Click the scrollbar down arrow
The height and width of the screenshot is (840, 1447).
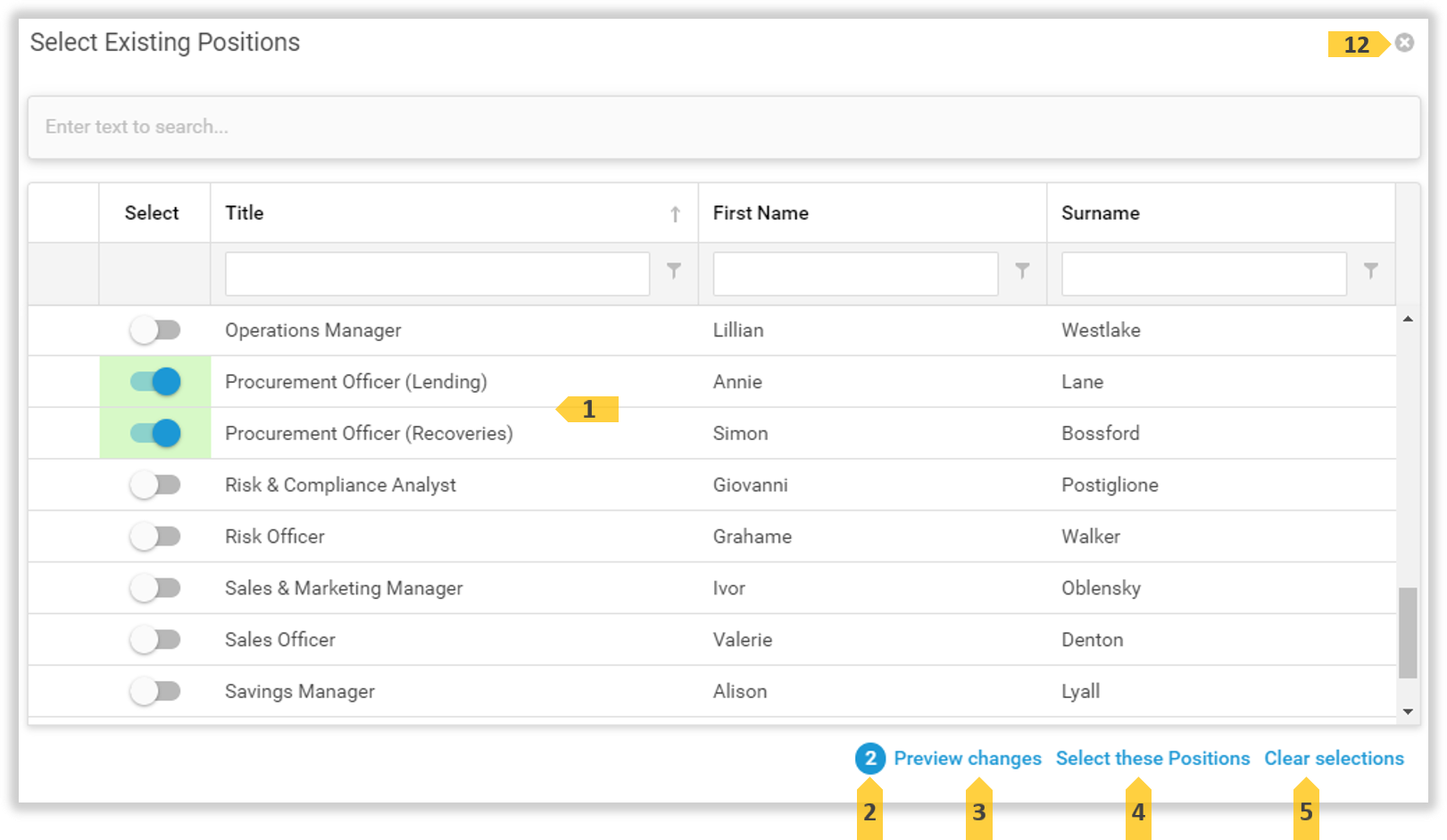coord(1408,711)
